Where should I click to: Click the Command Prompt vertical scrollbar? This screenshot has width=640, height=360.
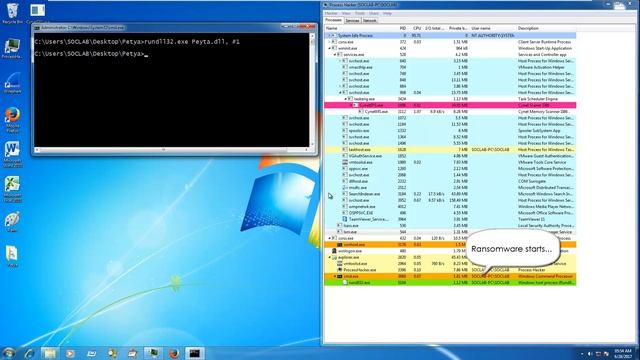coord(312,90)
